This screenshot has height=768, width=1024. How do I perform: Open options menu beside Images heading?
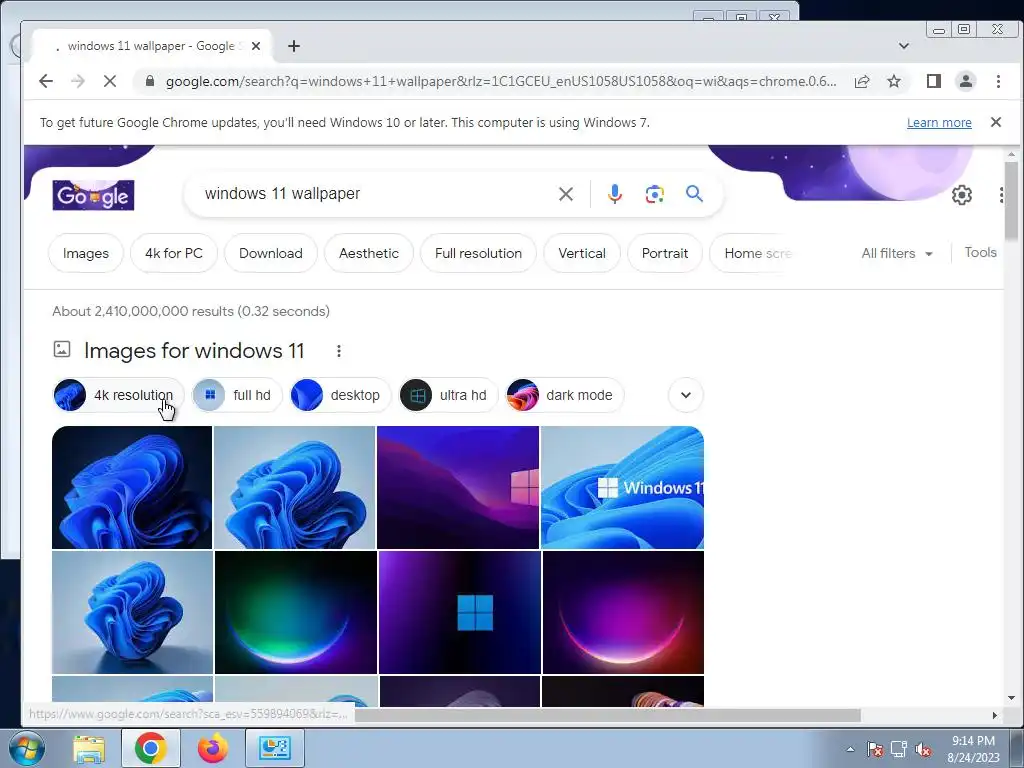(x=338, y=351)
